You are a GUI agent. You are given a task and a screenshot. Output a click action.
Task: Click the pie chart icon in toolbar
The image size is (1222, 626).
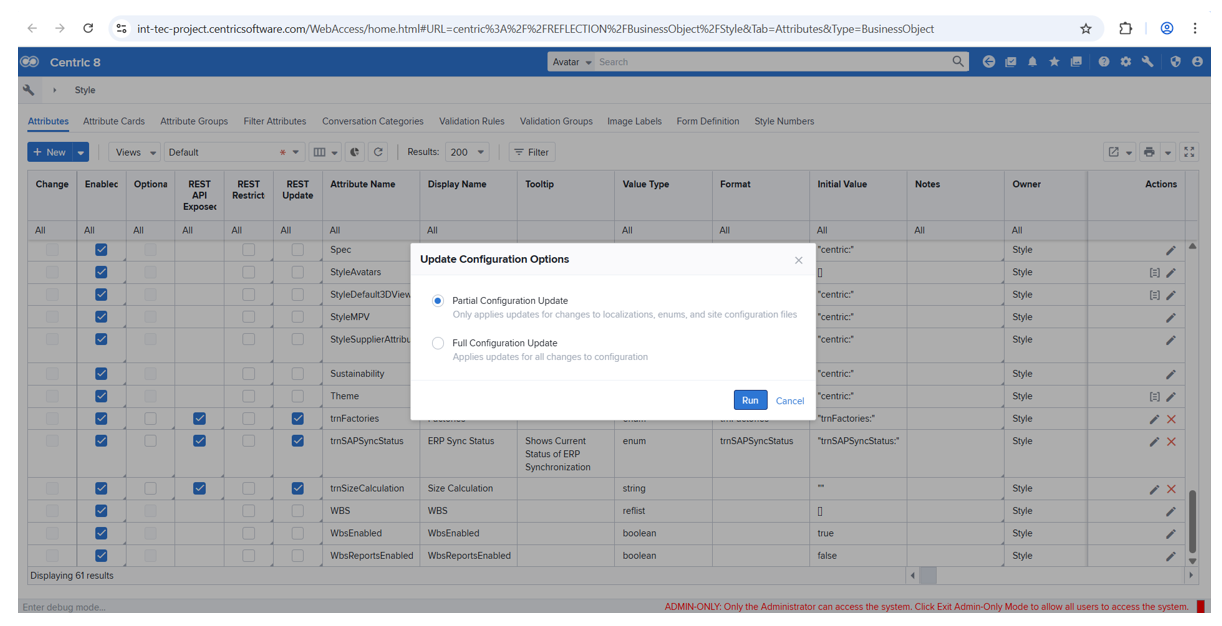point(355,152)
